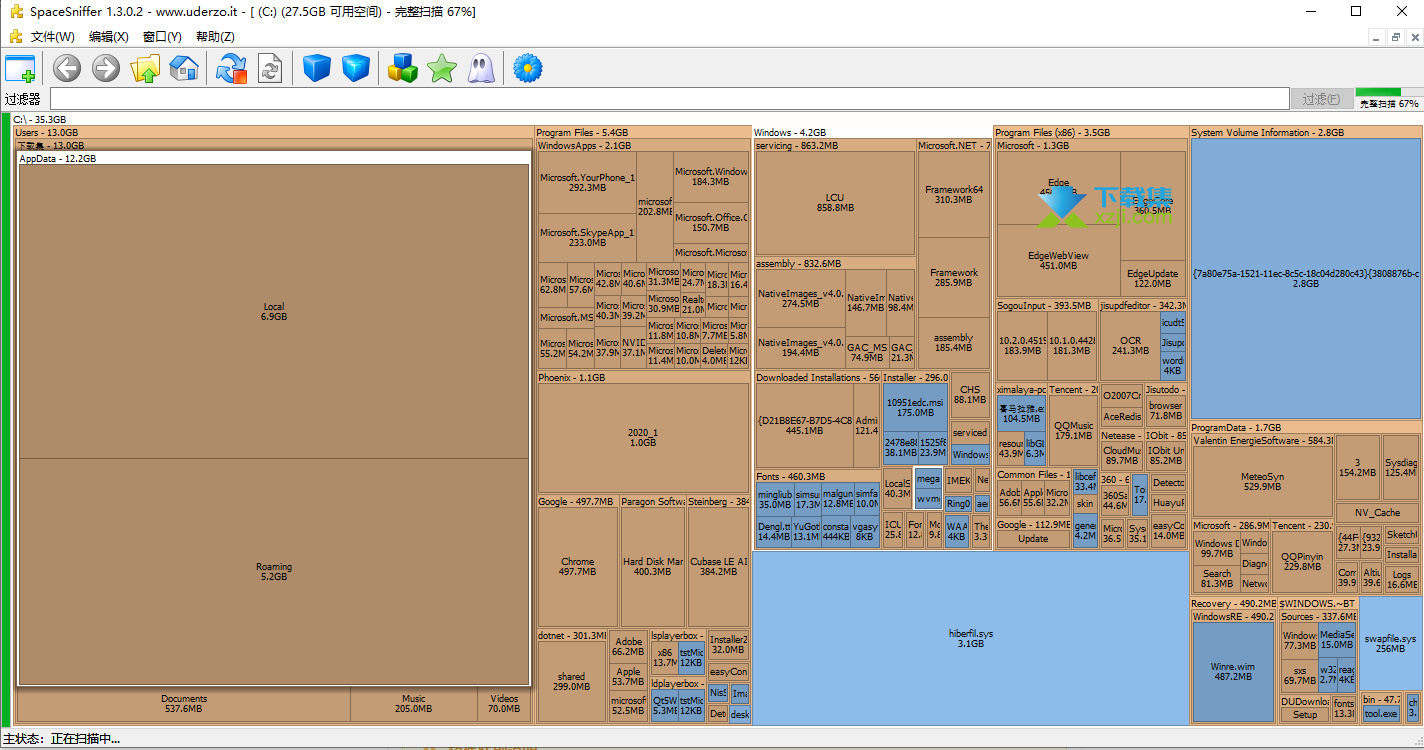Start a new master scan
The height and width of the screenshot is (750, 1424).
click(231, 68)
